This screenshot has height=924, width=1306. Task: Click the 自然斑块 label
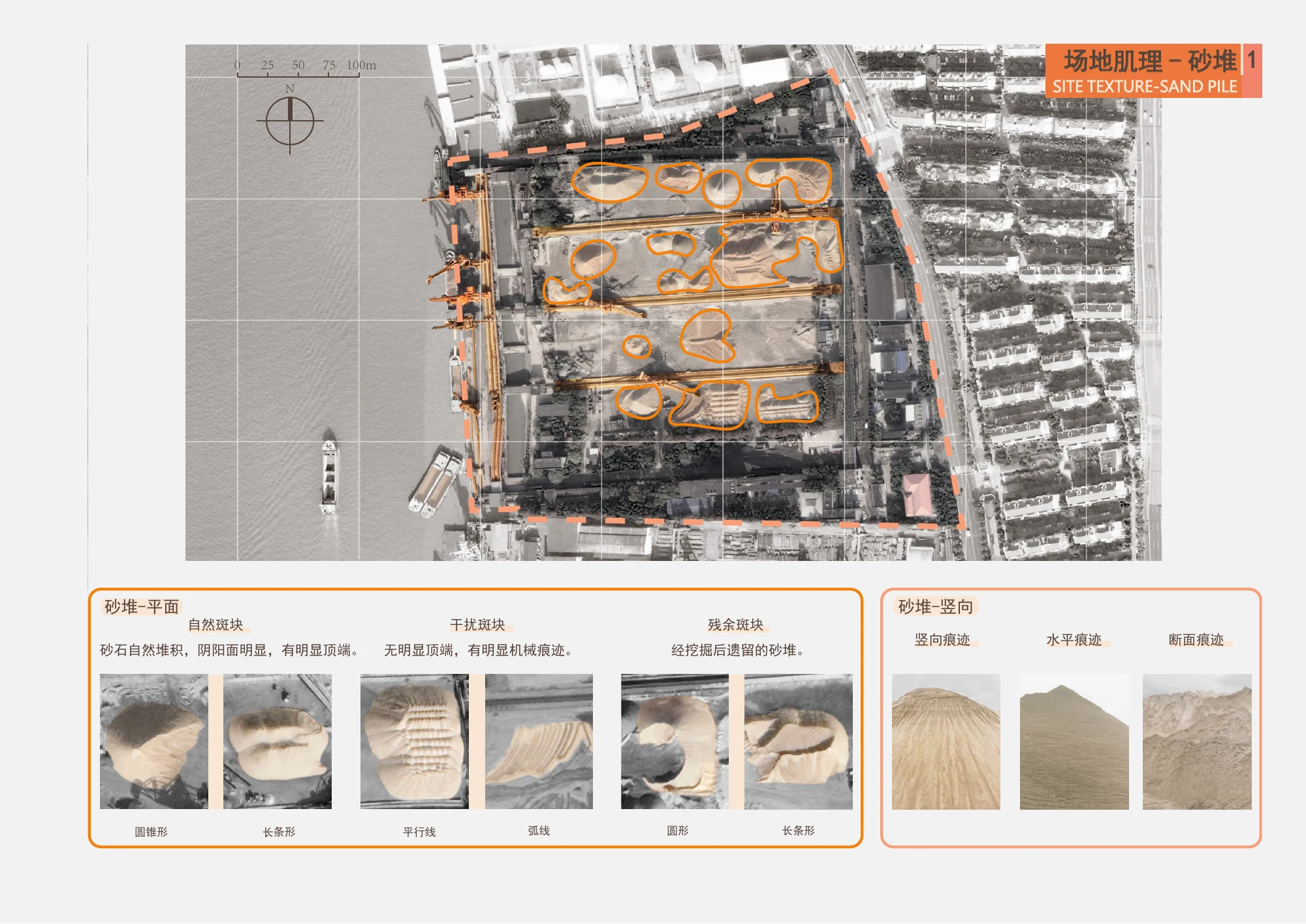(216, 625)
